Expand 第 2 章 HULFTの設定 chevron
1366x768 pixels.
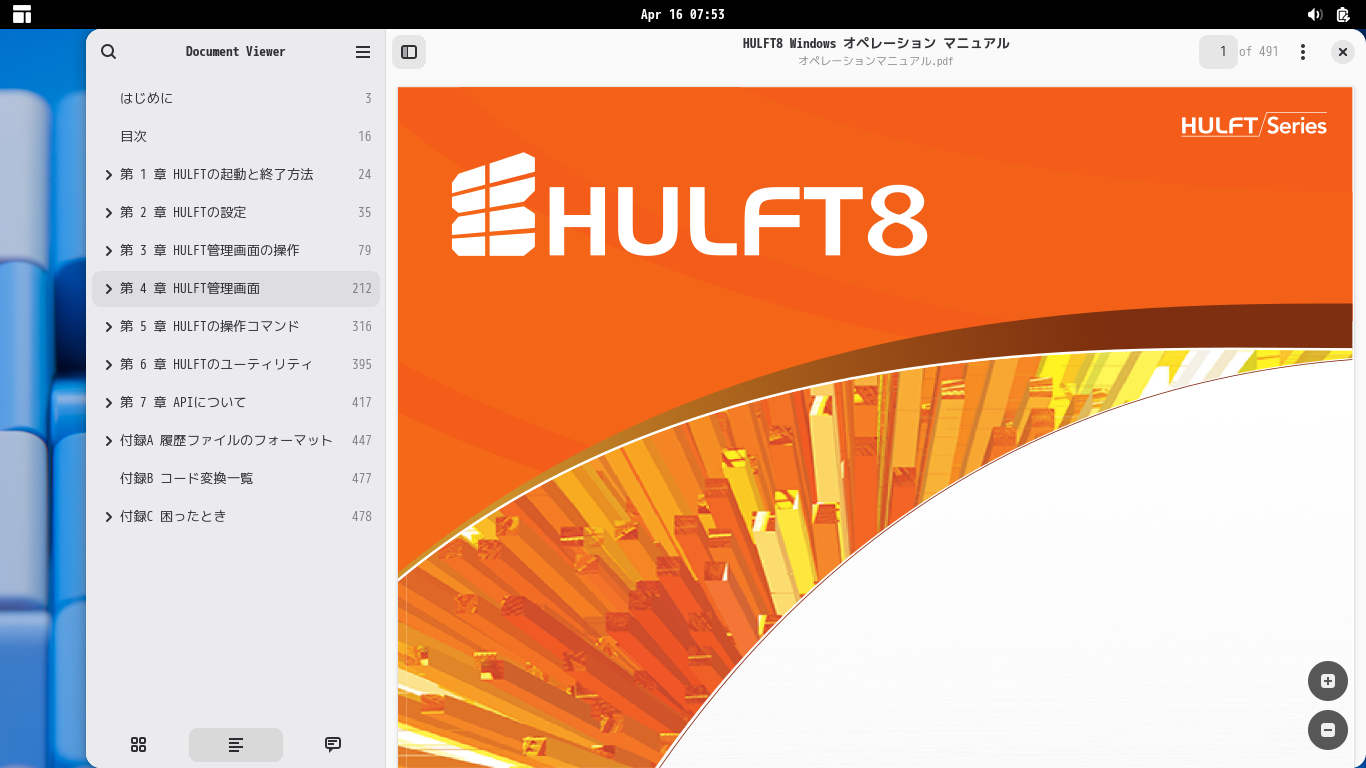[109, 212]
